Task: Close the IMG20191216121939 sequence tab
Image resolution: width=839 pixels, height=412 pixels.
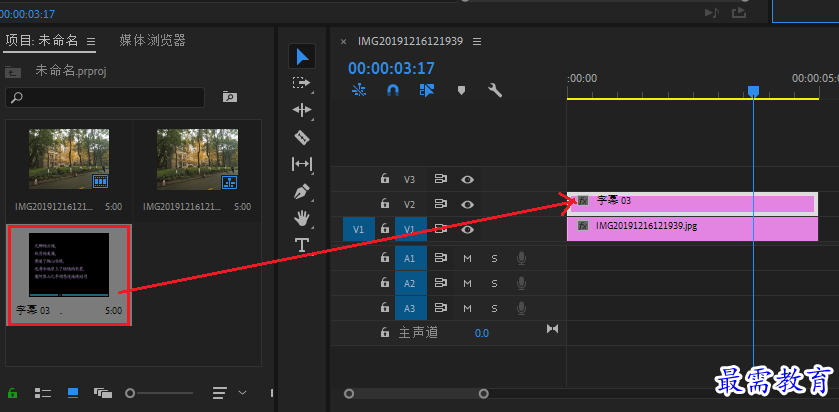Action: pos(344,41)
